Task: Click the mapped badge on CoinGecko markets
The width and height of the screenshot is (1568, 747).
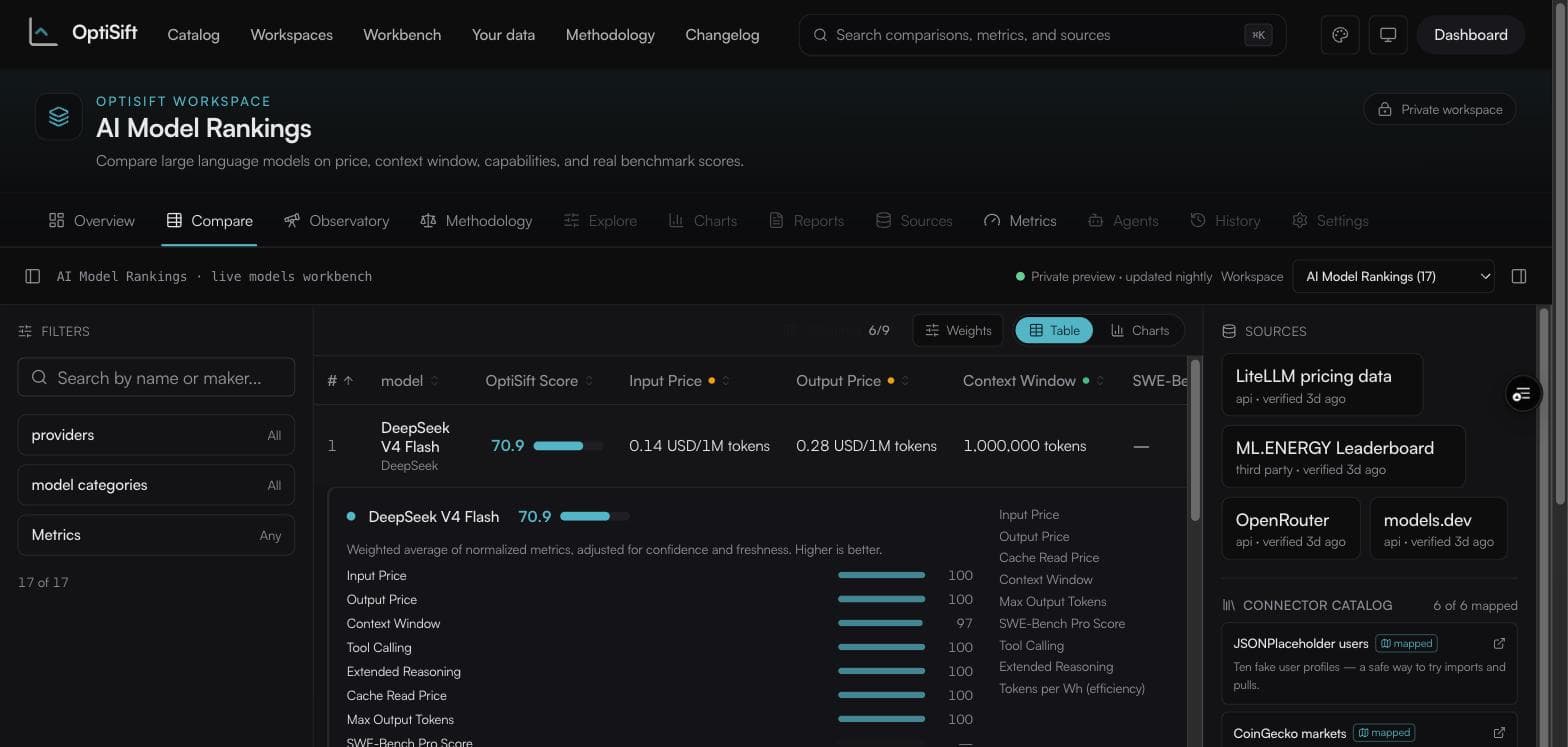Action: pyautogui.click(x=1384, y=733)
